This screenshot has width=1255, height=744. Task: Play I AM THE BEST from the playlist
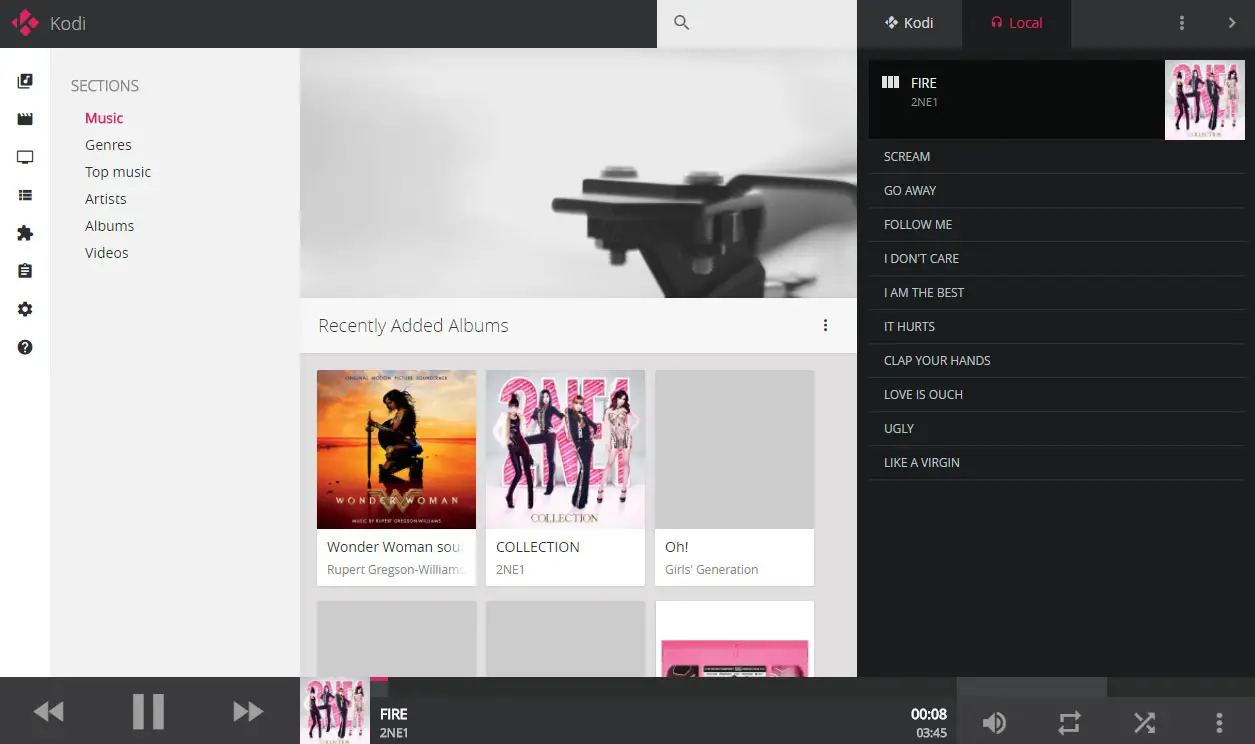tap(1057, 293)
